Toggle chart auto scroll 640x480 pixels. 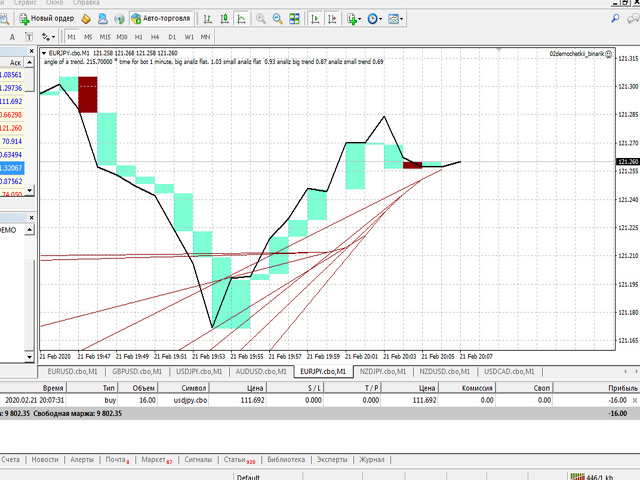(x=315, y=19)
